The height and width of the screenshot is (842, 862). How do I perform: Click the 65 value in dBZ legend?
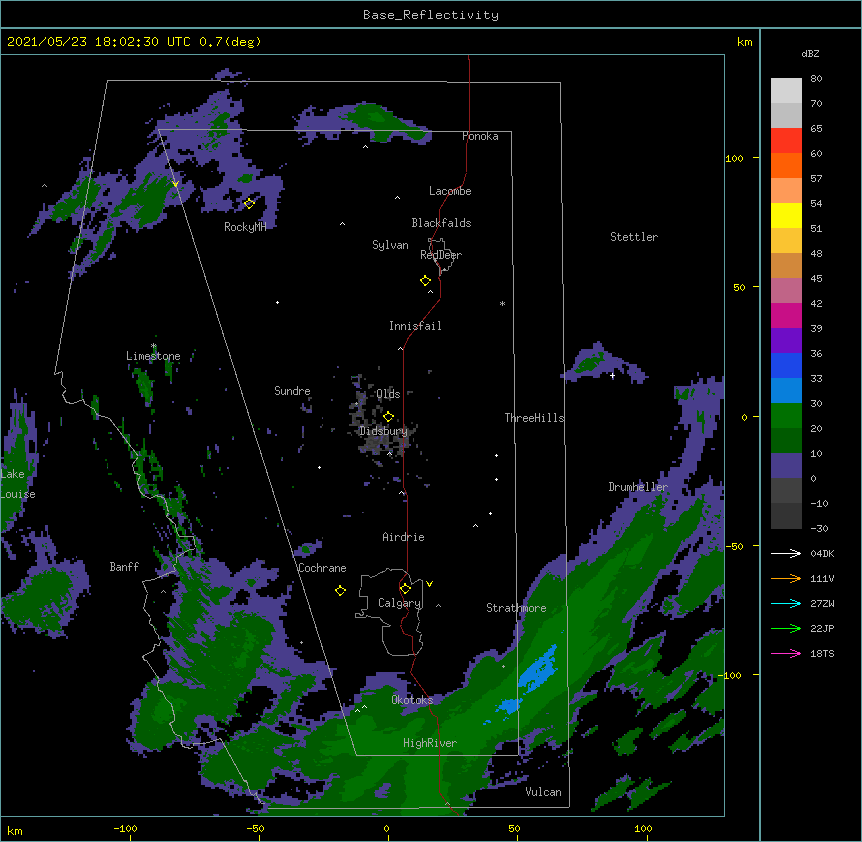tap(816, 128)
